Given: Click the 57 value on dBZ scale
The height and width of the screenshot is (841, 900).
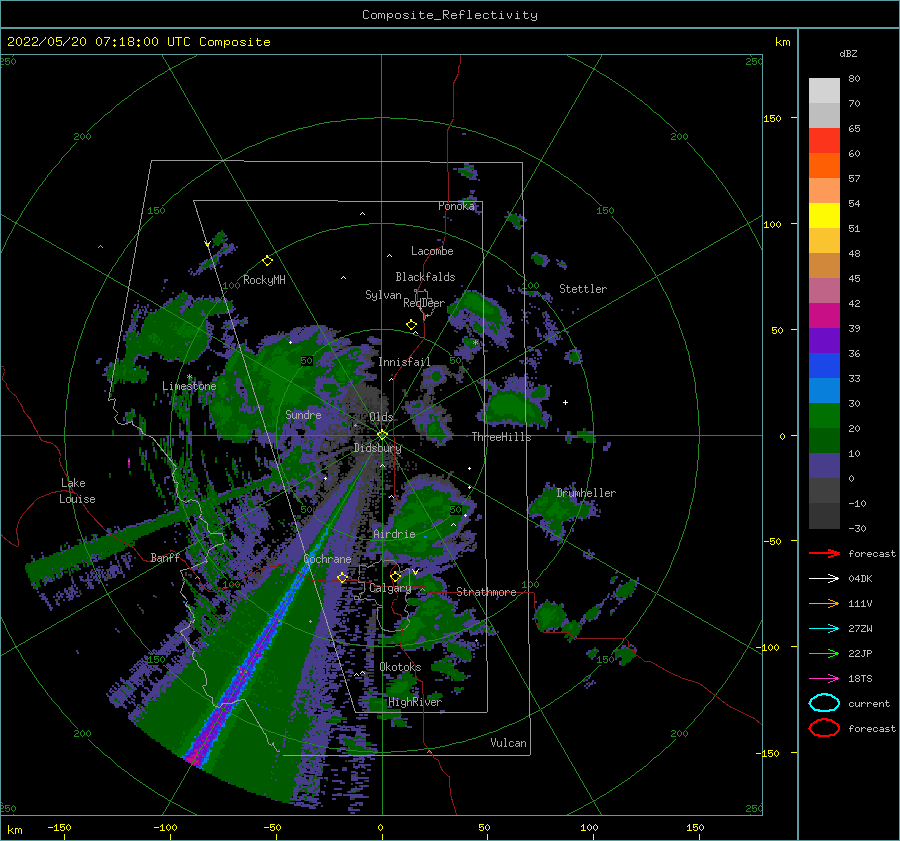Looking at the screenshot, I should 854,179.
